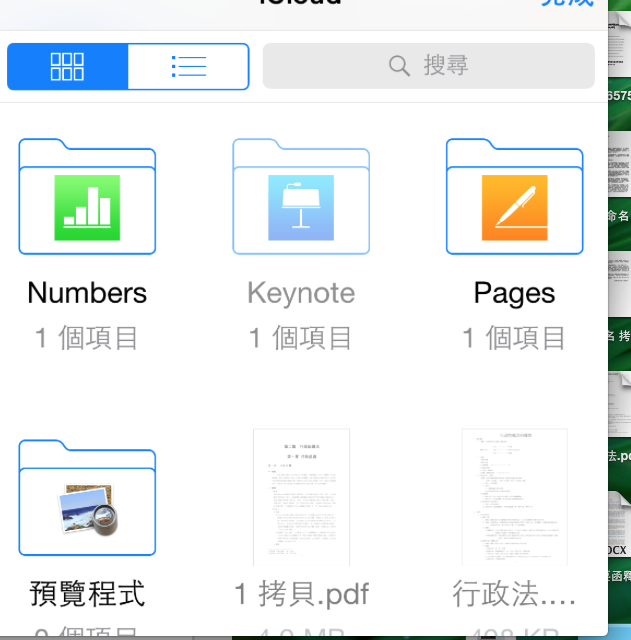This screenshot has height=640, width=631.
Task: Click the 完成 button at top right
Action: click(567, 3)
